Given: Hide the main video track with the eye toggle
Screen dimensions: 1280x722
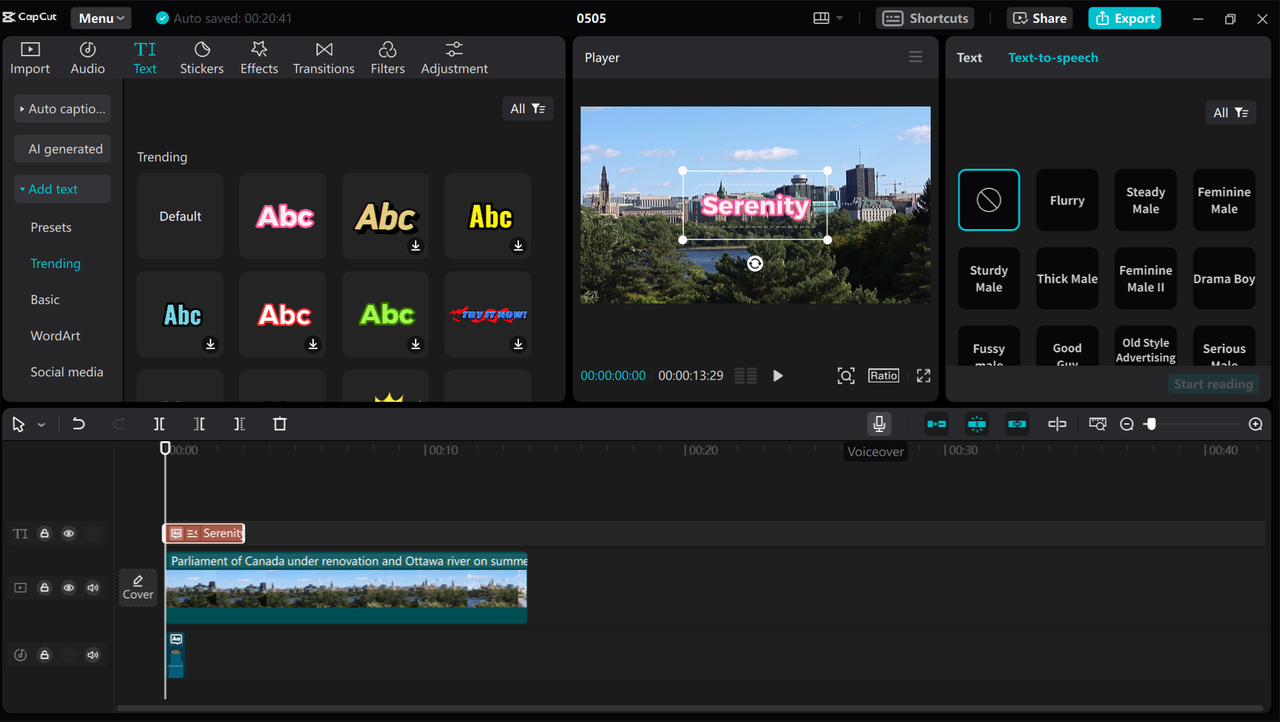Looking at the screenshot, I should pos(68,587).
